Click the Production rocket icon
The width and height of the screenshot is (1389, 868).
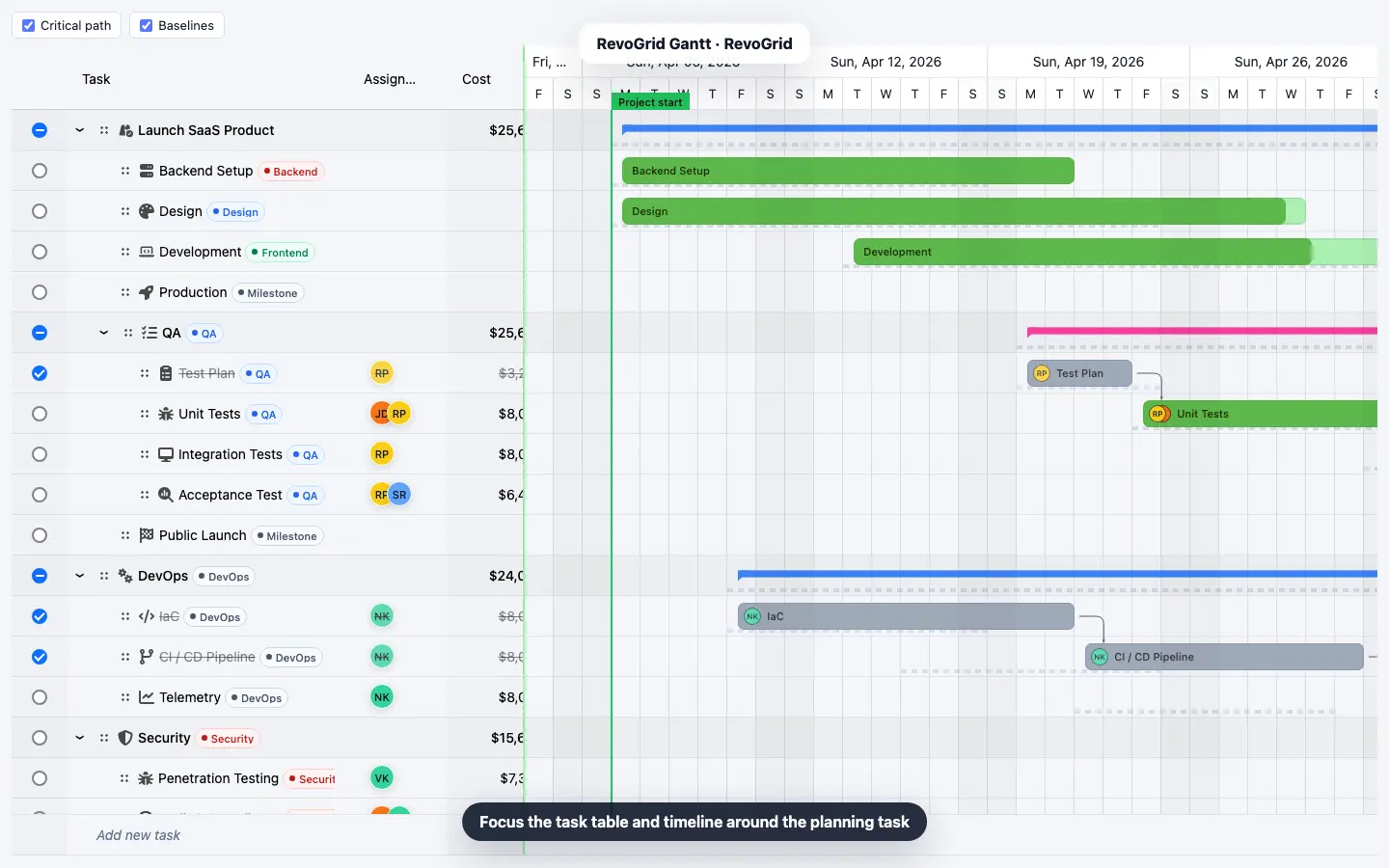pos(147,292)
